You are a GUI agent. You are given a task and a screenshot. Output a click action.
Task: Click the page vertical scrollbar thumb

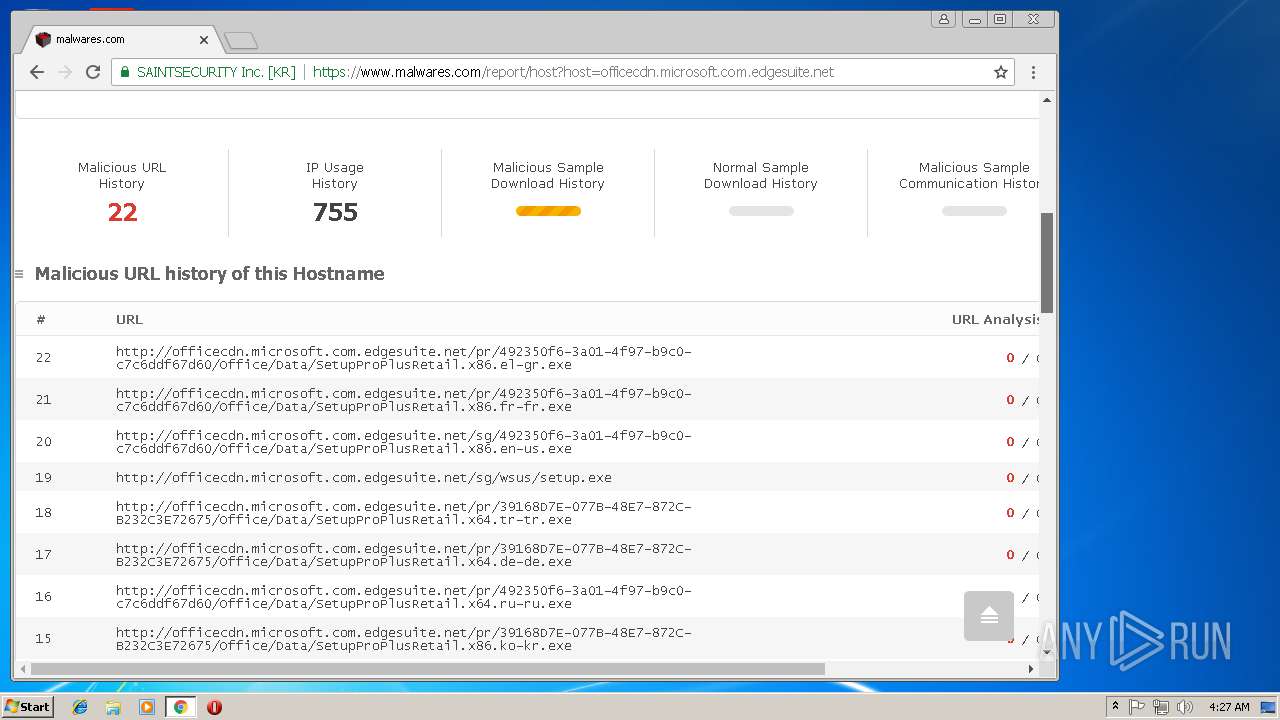pyautogui.click(x=1047, y=262)
